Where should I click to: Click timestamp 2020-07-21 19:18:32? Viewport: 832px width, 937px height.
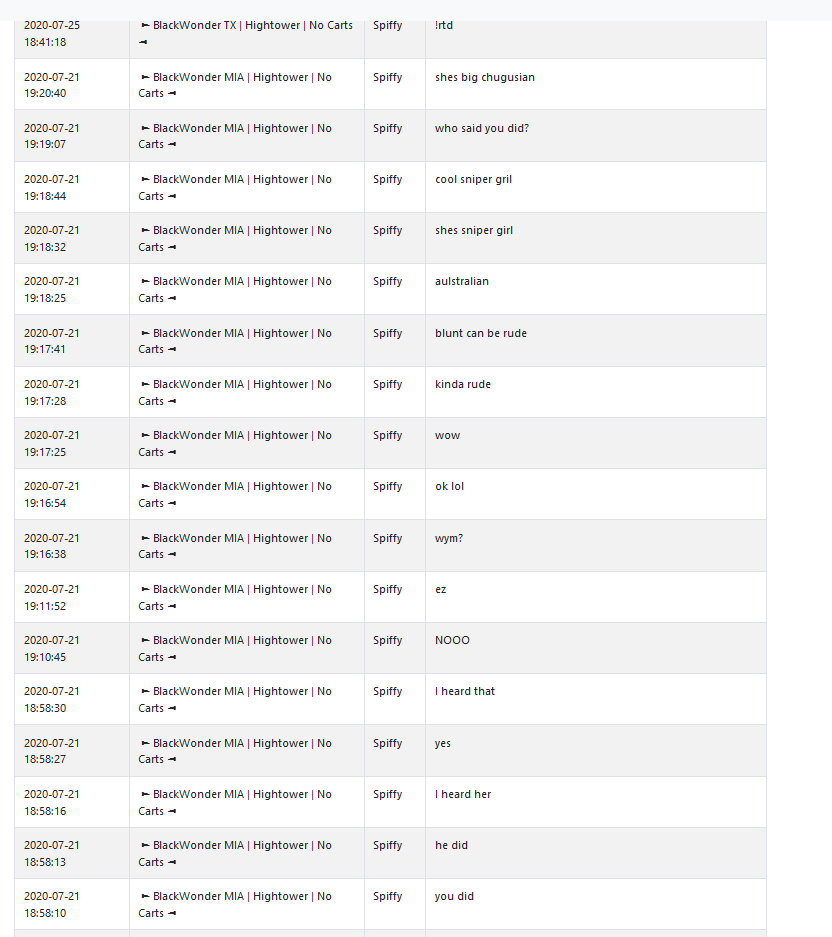click(51, 238)
